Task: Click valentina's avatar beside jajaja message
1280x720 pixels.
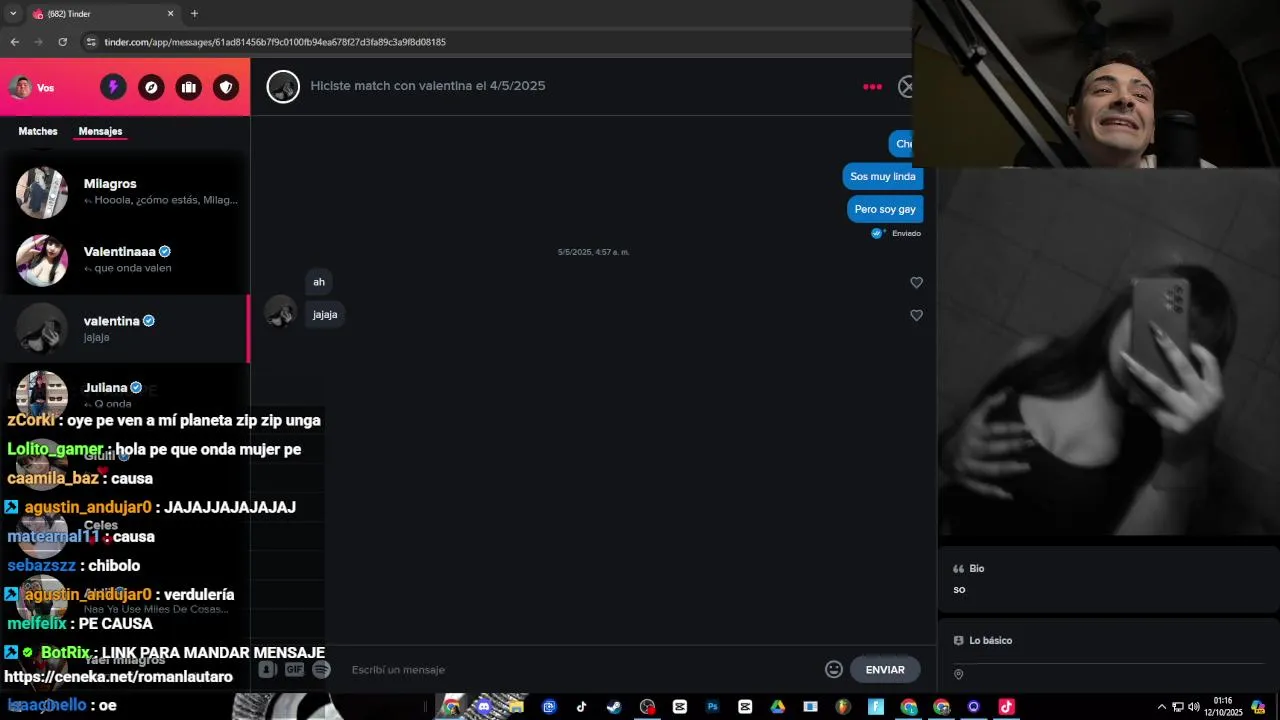Action: click(280, 311)
